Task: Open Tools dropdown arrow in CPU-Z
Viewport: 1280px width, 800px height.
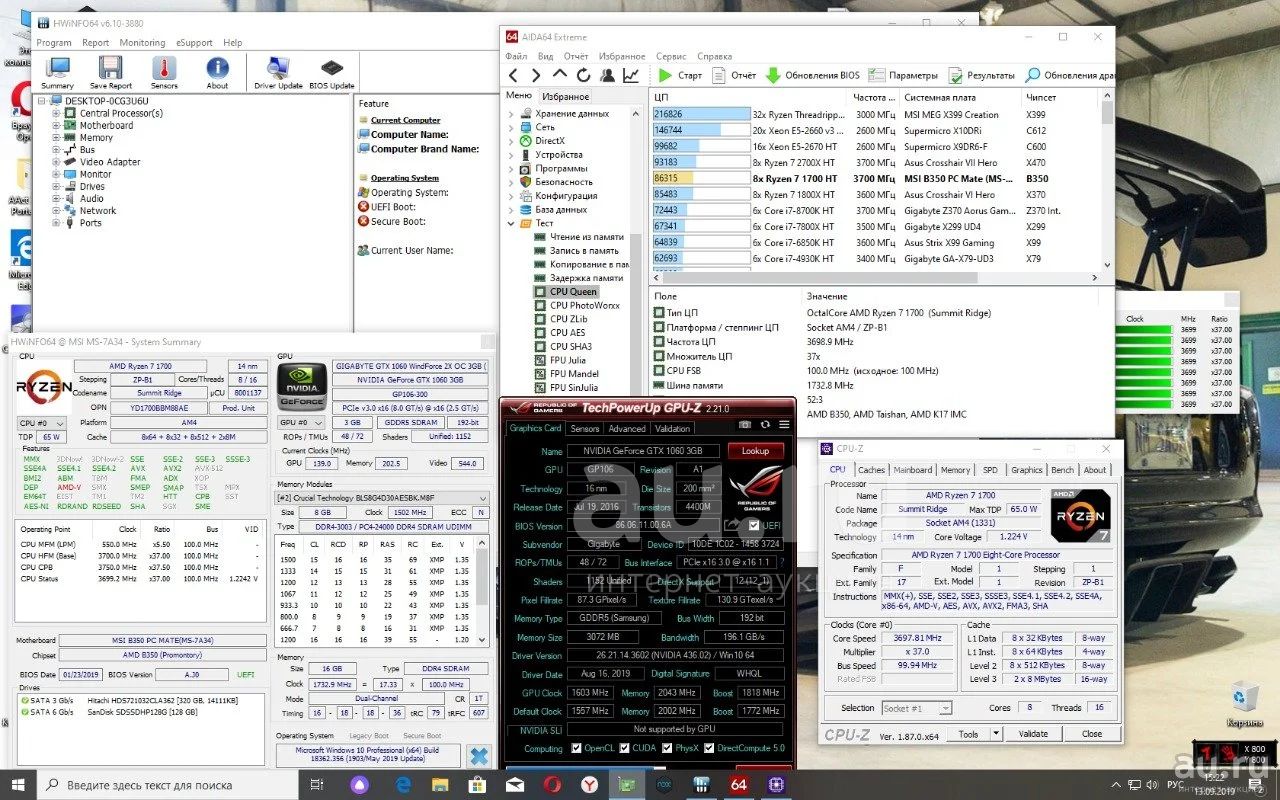Action: [x=994, y=734]
